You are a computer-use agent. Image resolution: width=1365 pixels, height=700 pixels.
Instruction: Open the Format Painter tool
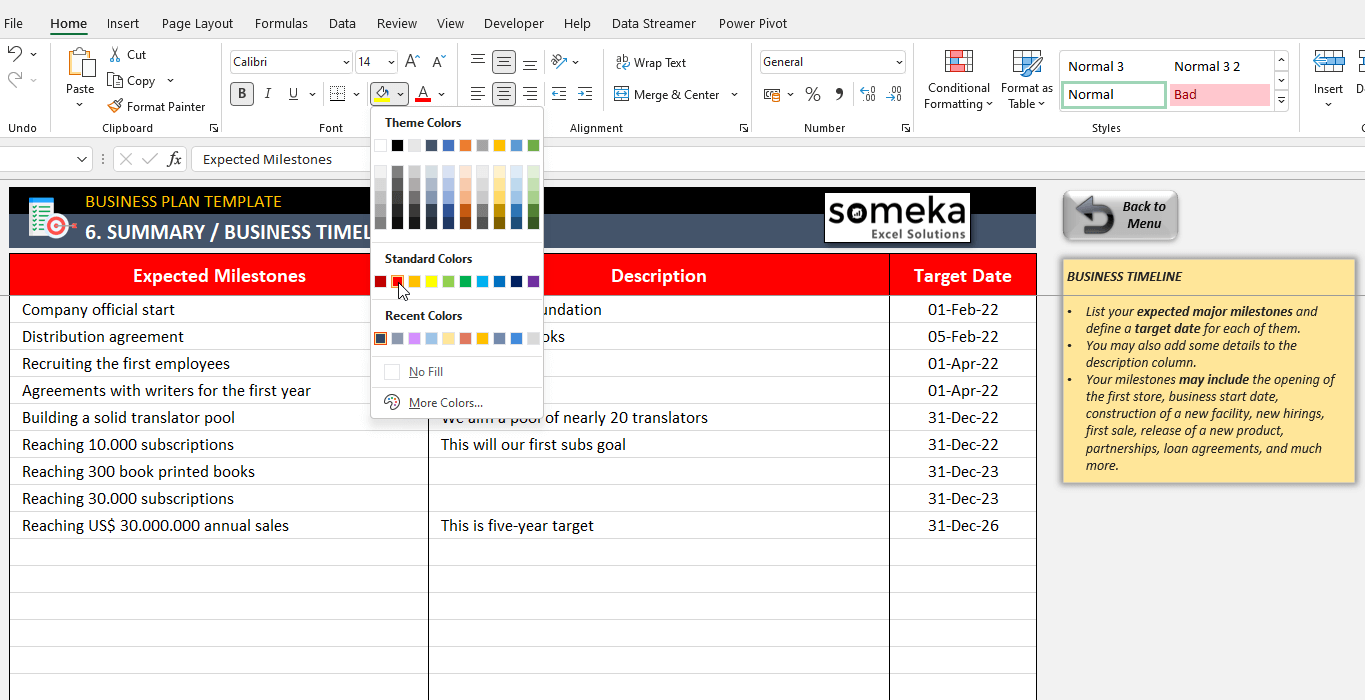157,106
